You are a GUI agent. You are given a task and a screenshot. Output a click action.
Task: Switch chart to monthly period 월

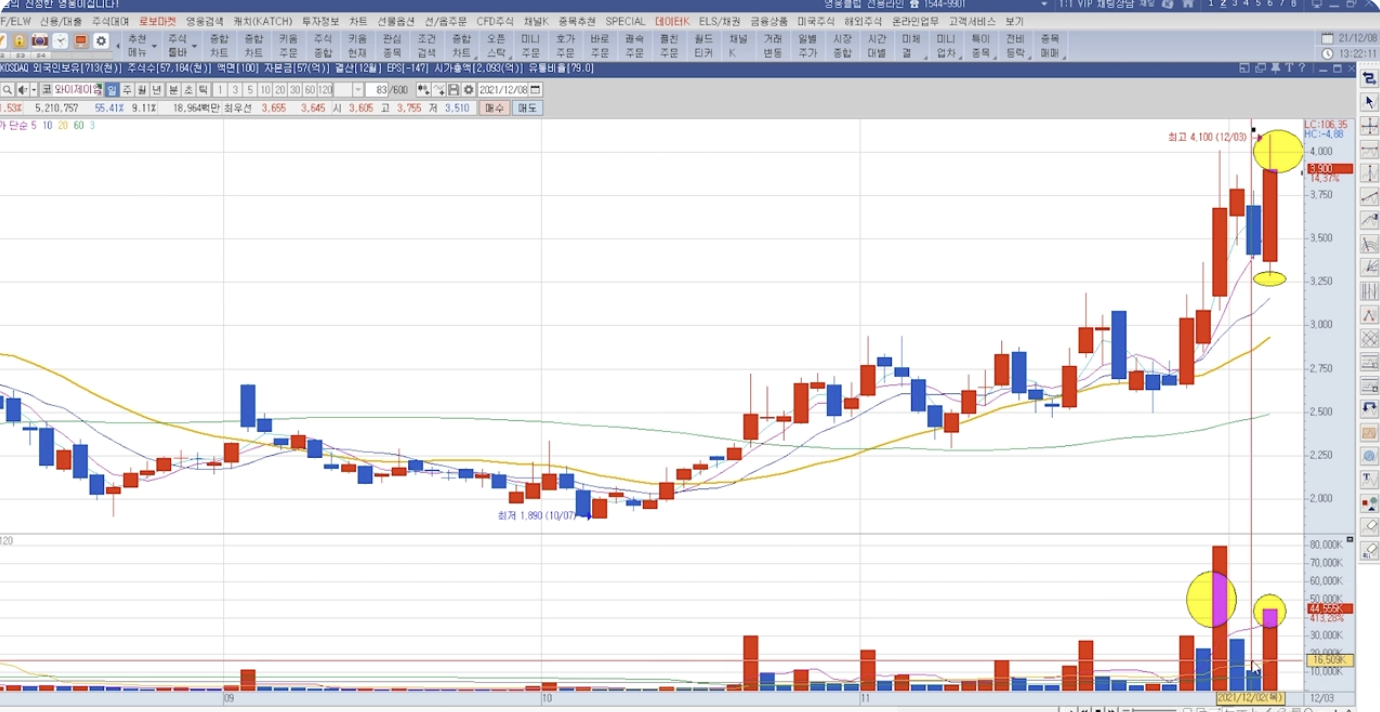141,90
